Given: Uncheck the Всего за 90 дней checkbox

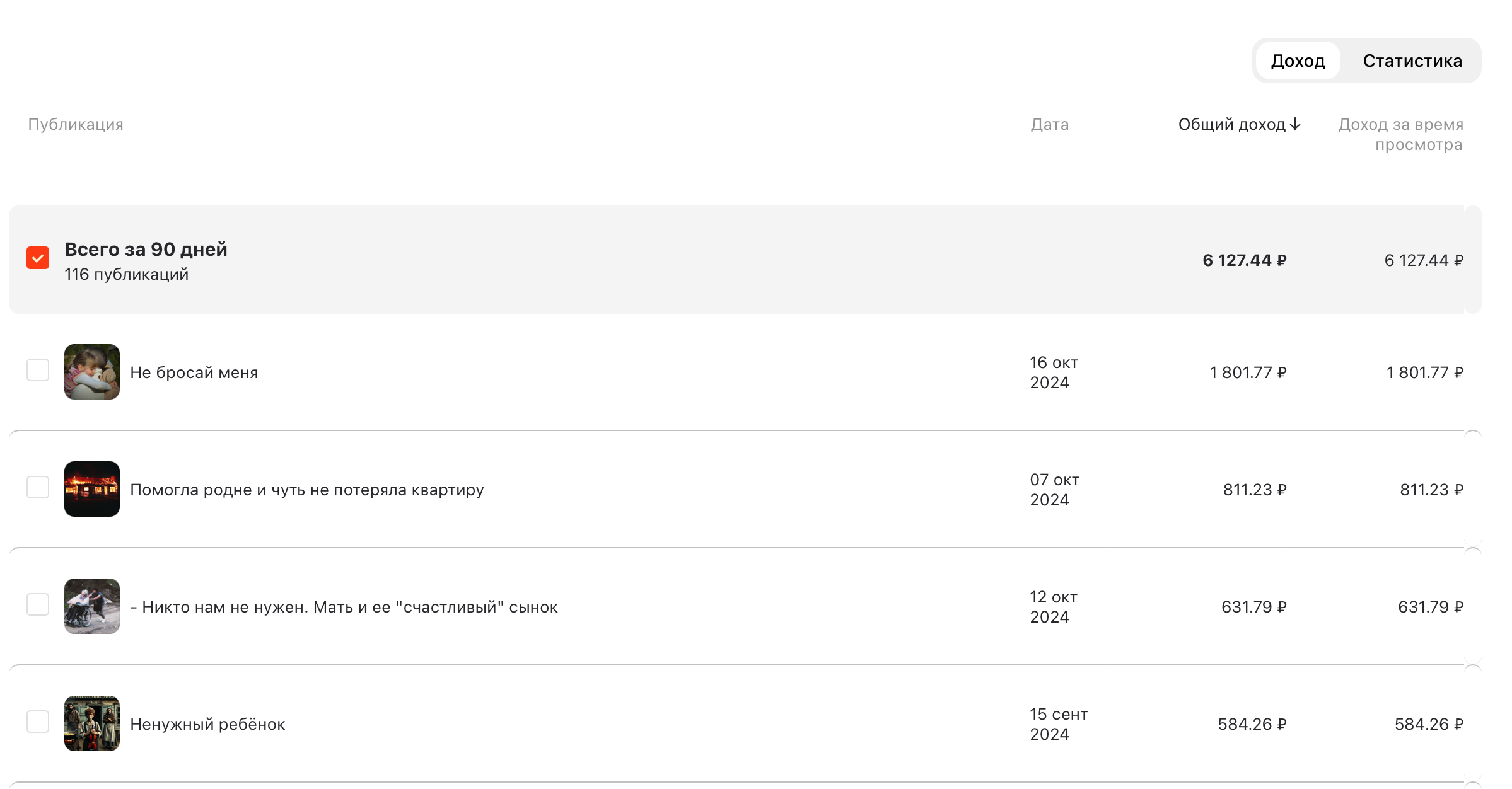Looking at the screenshot, I should point(38,258).
